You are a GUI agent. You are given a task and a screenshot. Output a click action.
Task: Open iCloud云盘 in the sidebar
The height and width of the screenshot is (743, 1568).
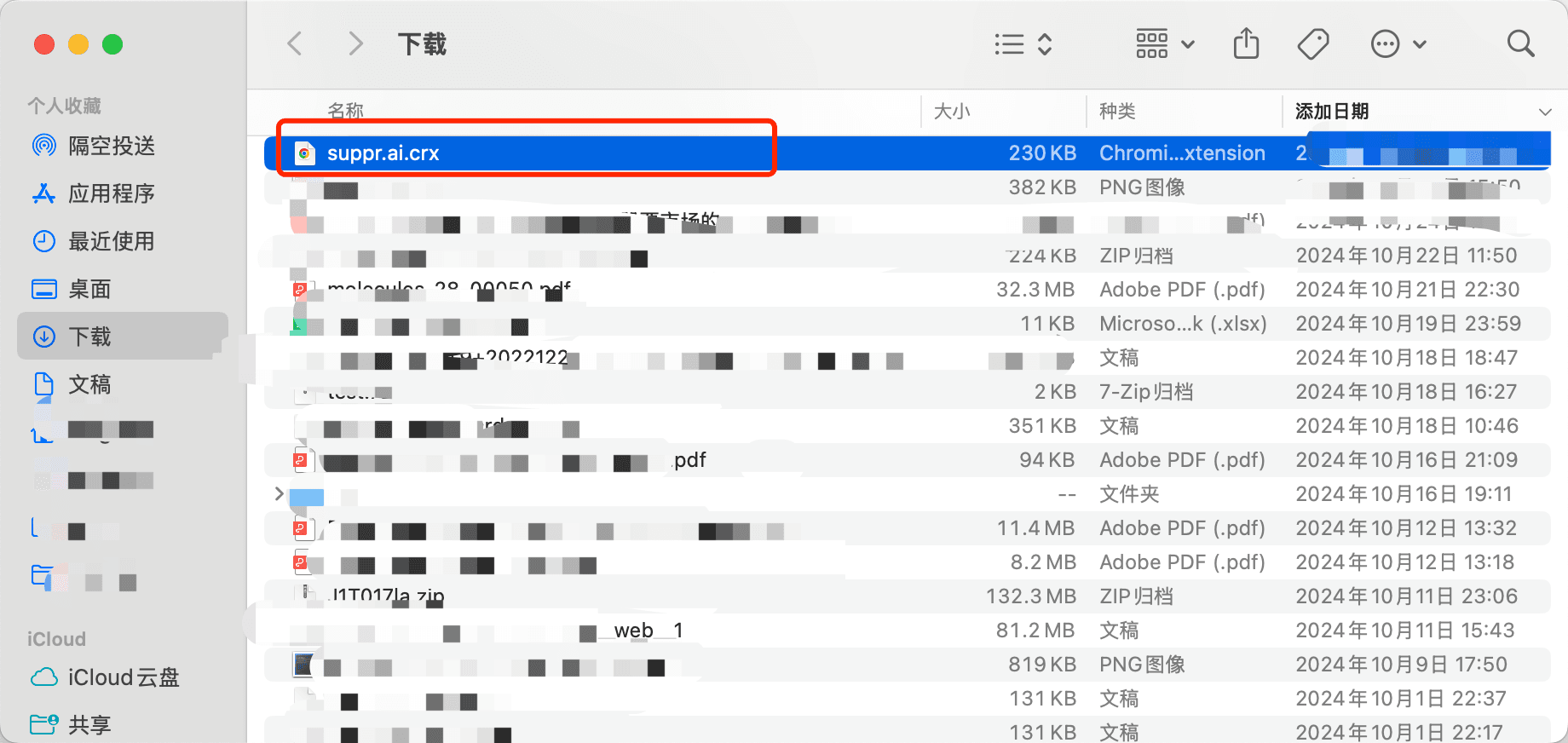coord(123,677)
